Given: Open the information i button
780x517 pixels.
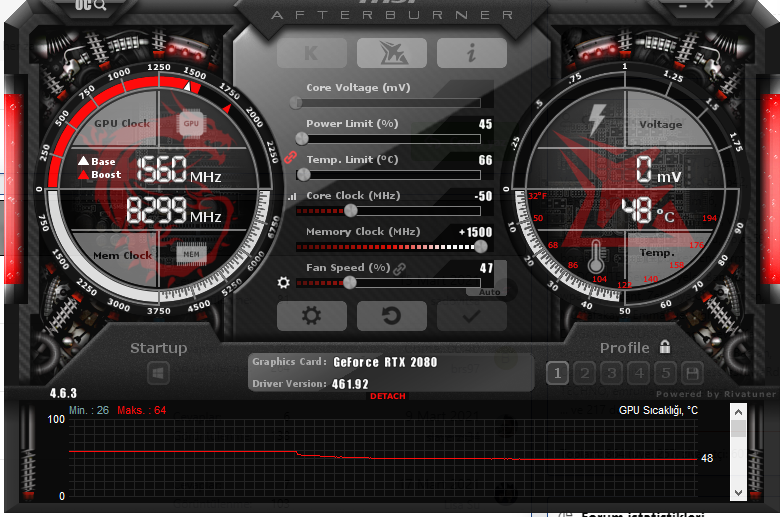Looking at the screenshot, I should click(472, 53).
